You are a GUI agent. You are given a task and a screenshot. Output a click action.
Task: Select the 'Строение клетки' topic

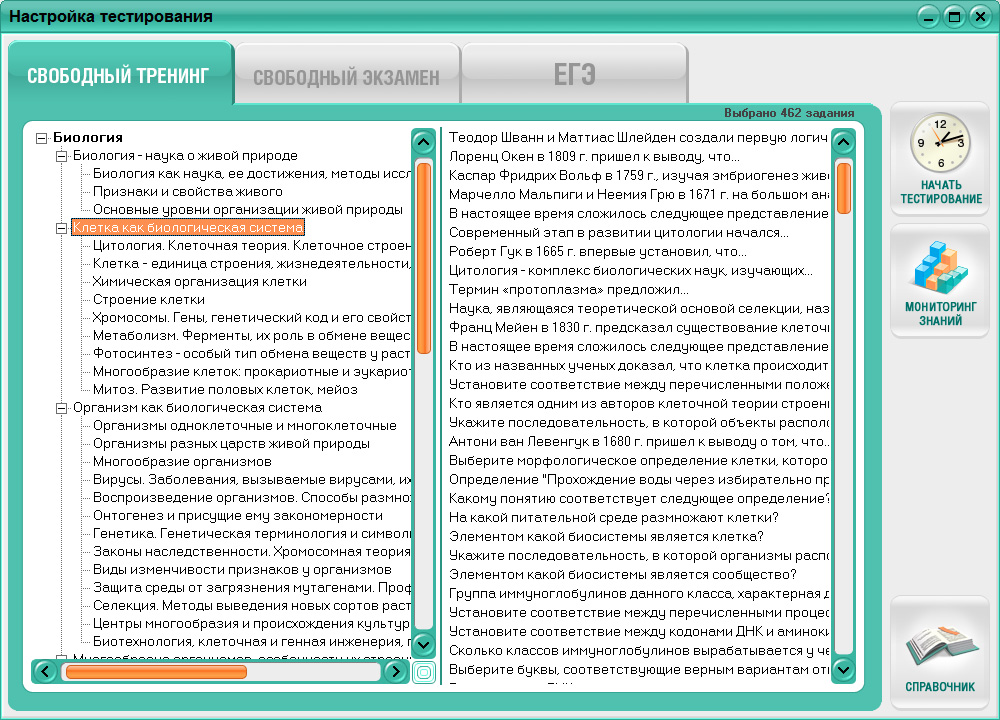point(149,300)
